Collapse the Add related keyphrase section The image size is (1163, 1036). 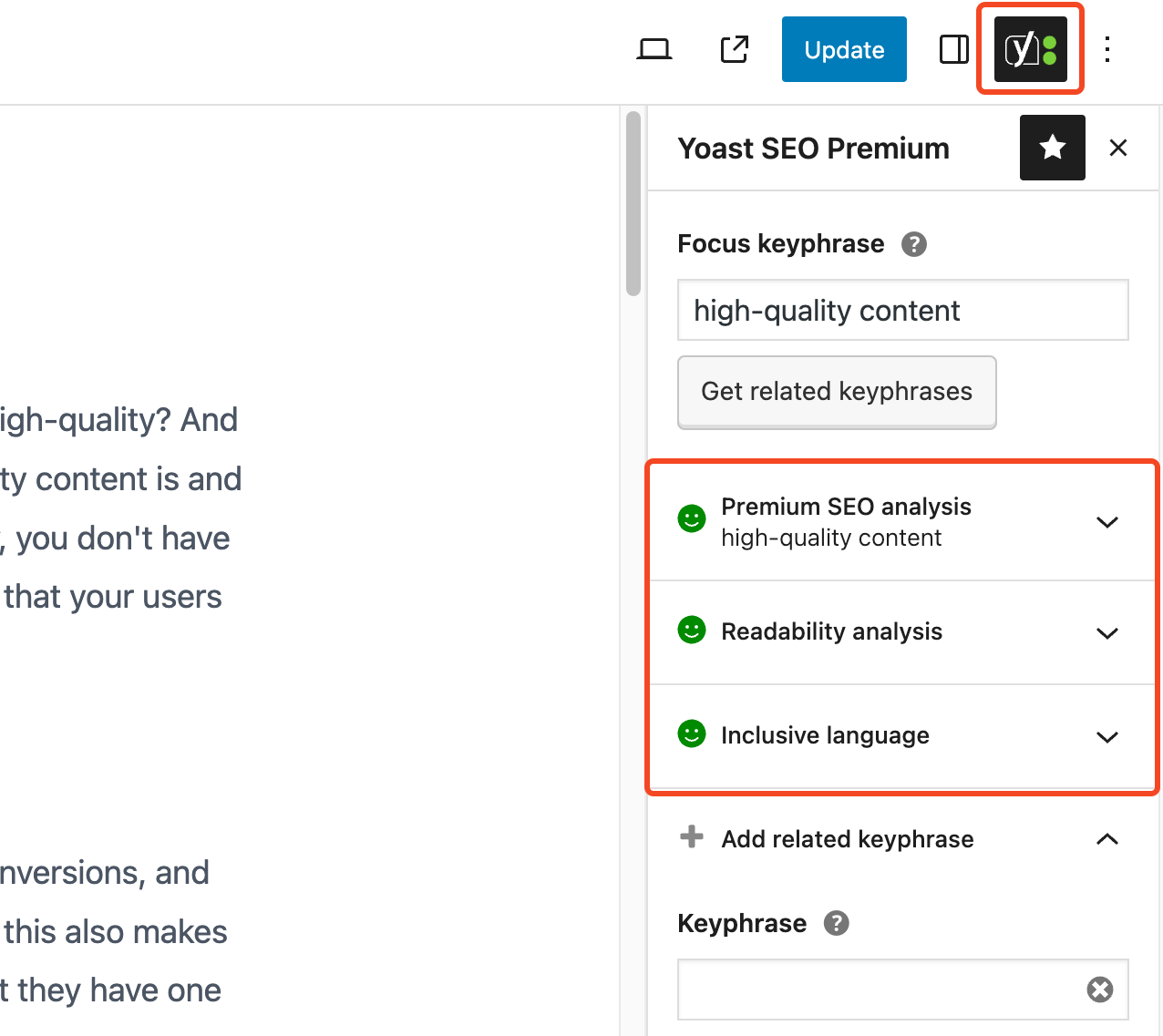tap(1107, 839)
